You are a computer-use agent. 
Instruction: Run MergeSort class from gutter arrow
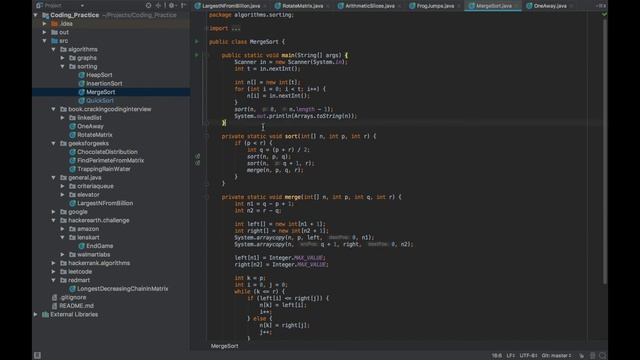pyautogui.click(x=197, y=41)
